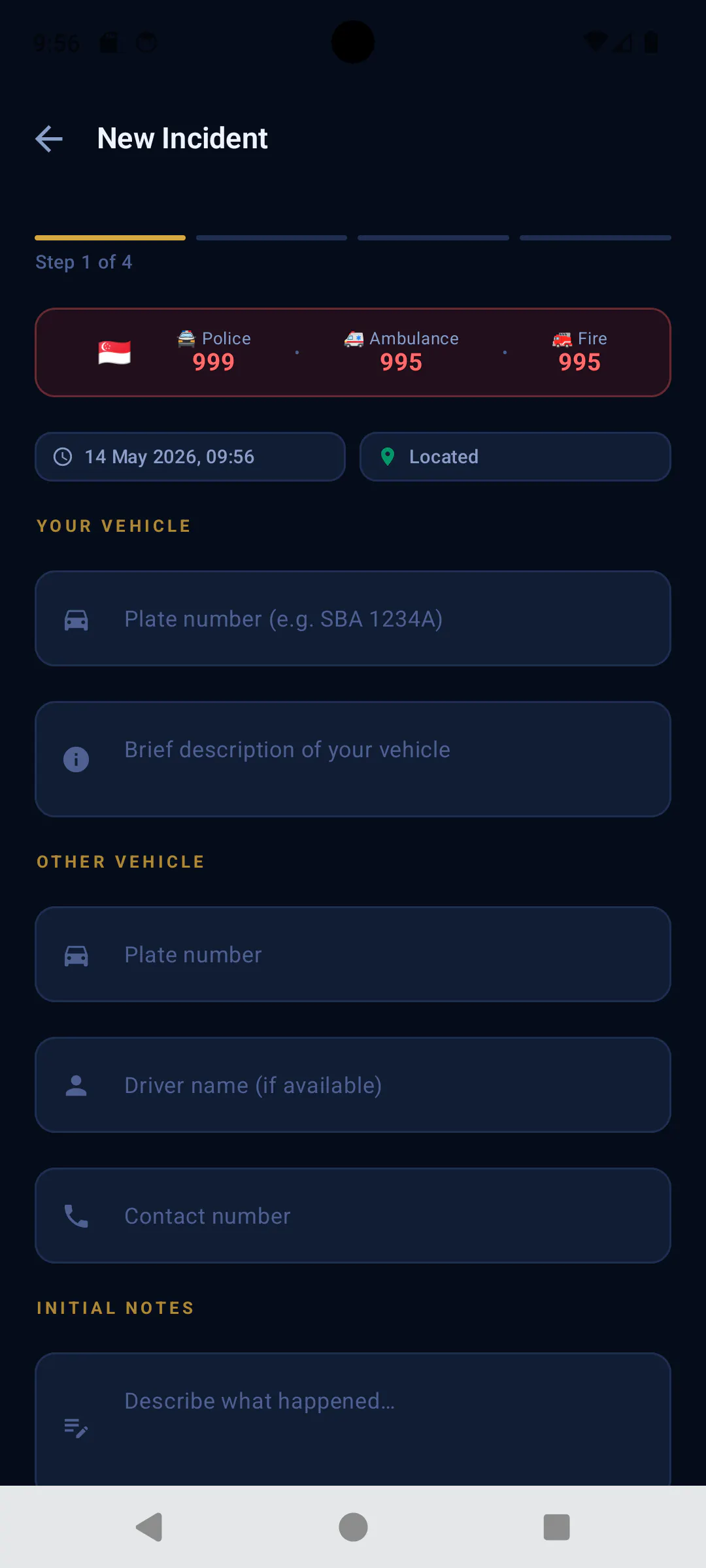
Task: Open the Located location chip
Action: (x=515, y=457)
